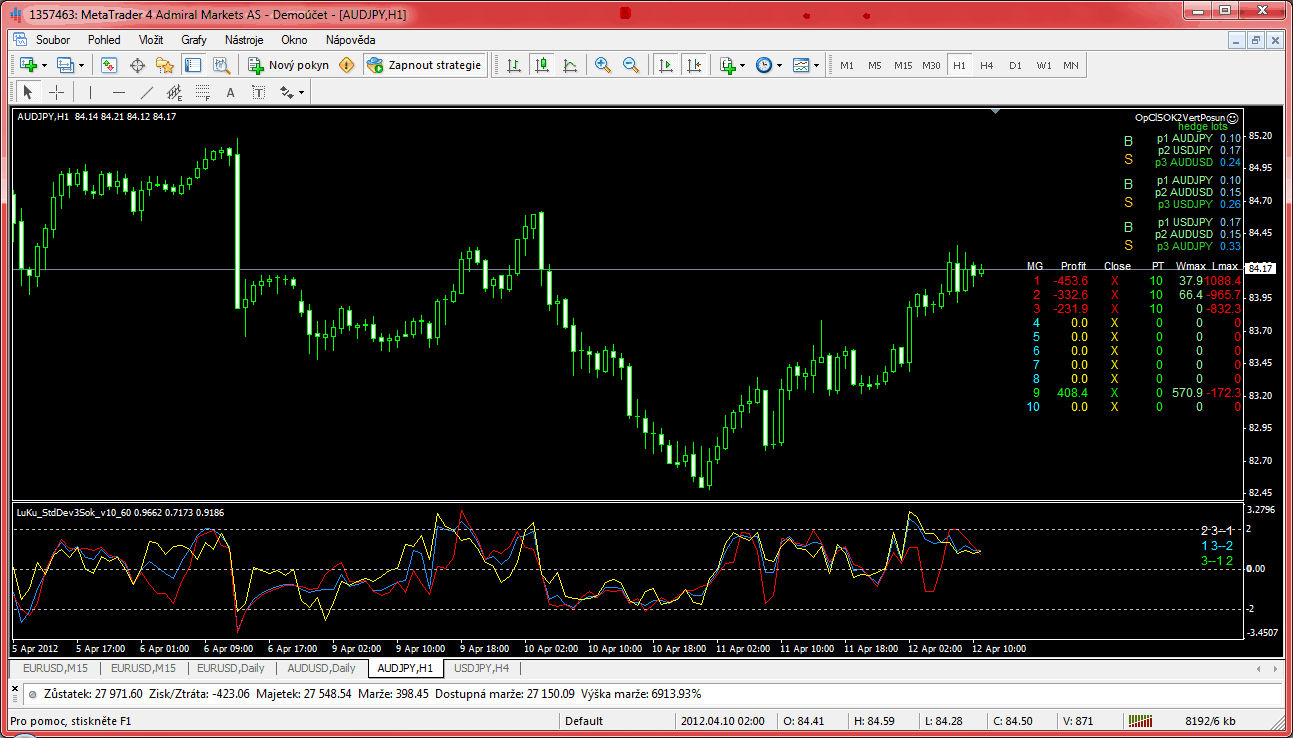Click the Nový pokyn button
The image size is (1293, 738).
tap(288, 65)
